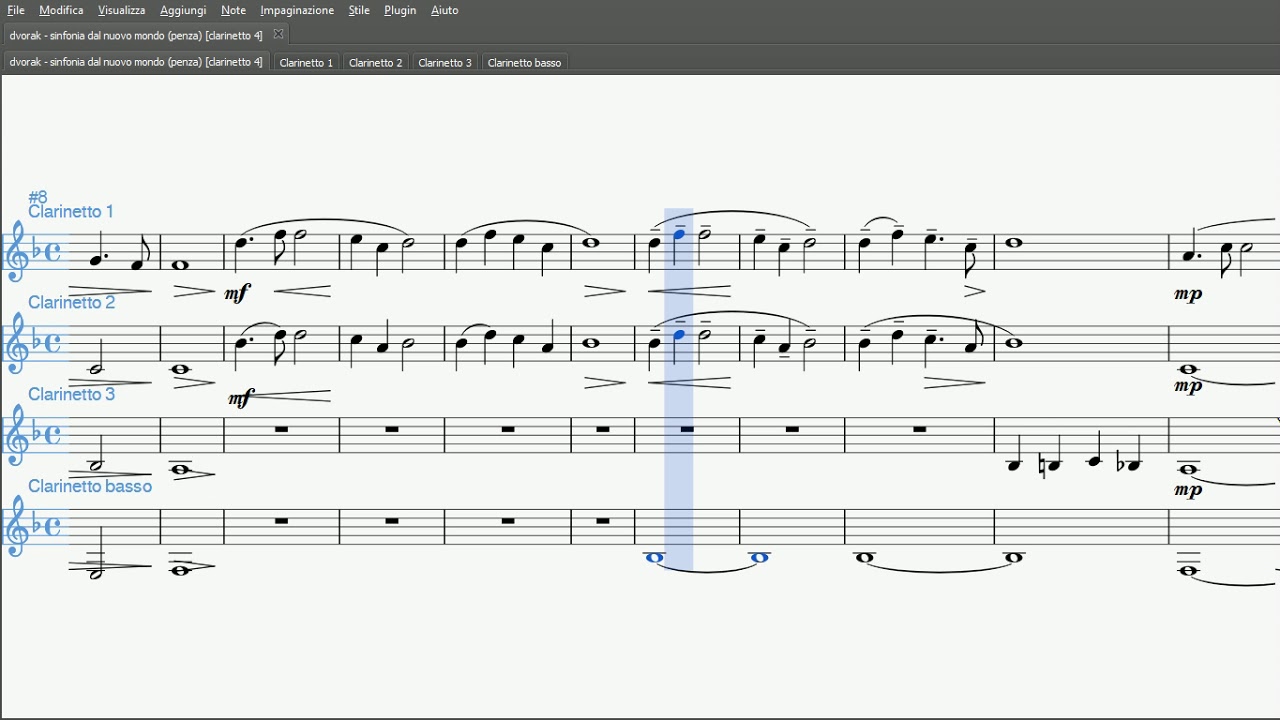The height and width of the screenshot is (720, 1280).
Task: Switch to the Clarinetto basso part tab
Action: [524, 62]
